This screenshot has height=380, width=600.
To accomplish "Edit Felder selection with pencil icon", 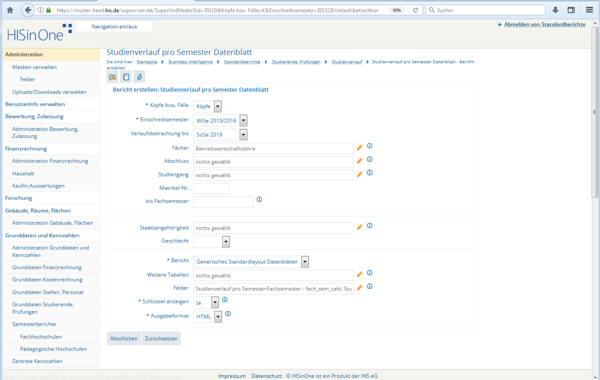I will click(360, 288).
